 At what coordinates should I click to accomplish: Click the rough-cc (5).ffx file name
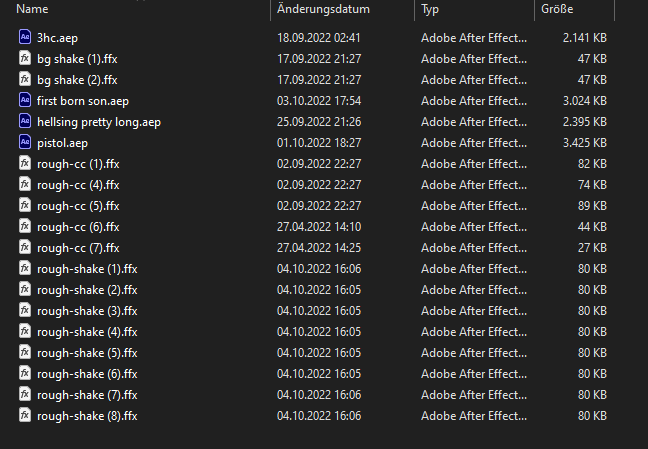78,205
